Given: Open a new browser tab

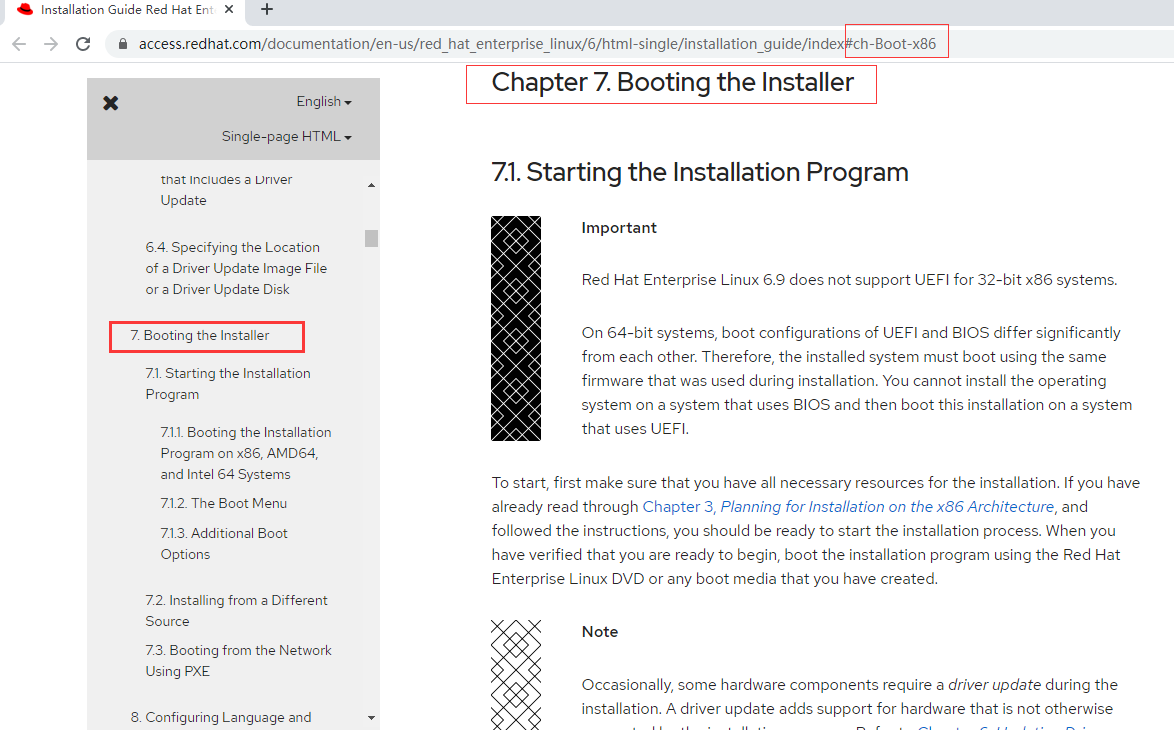Looking at the screenshot, I should point(267,10).
